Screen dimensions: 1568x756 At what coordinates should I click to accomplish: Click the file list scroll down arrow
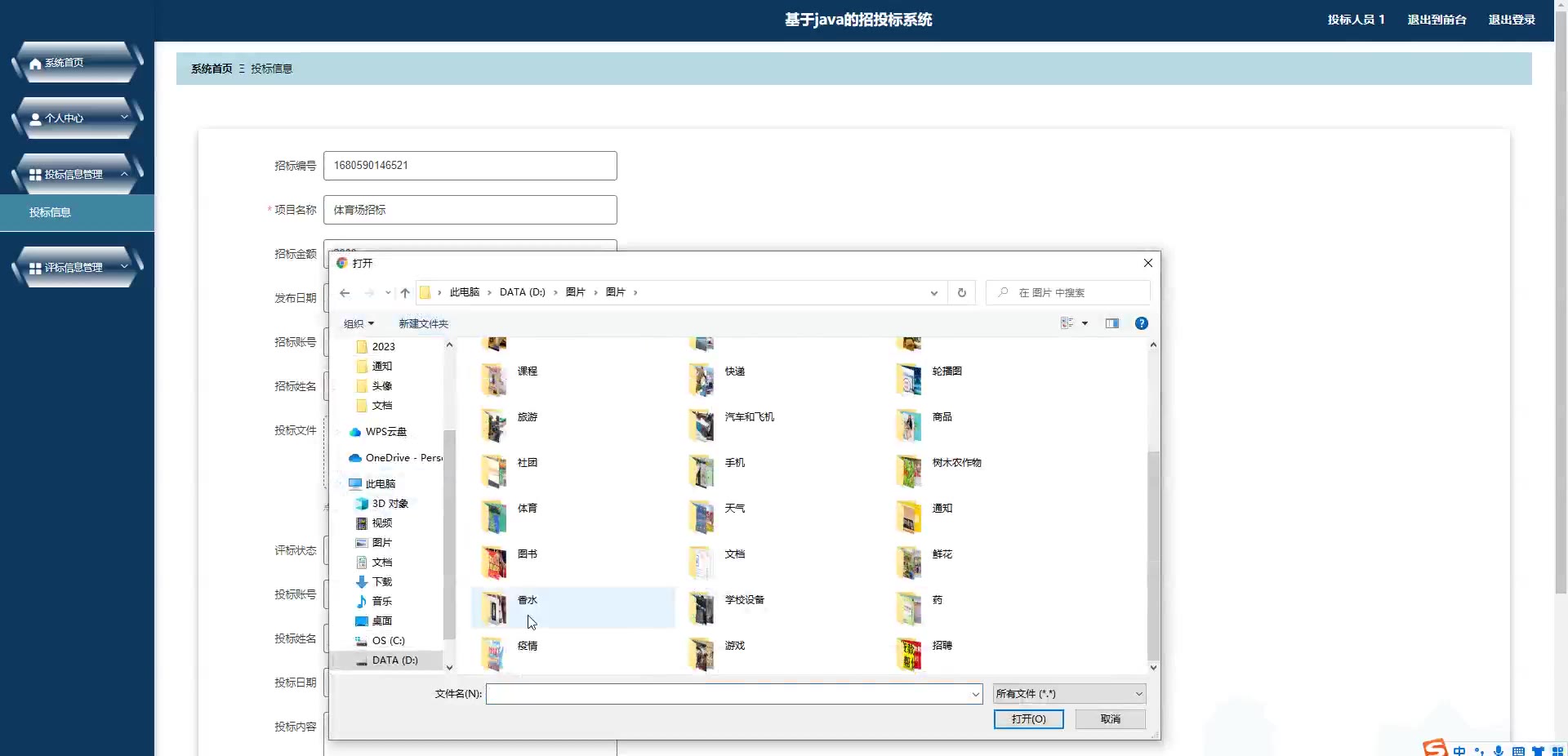click(1153, 668)
